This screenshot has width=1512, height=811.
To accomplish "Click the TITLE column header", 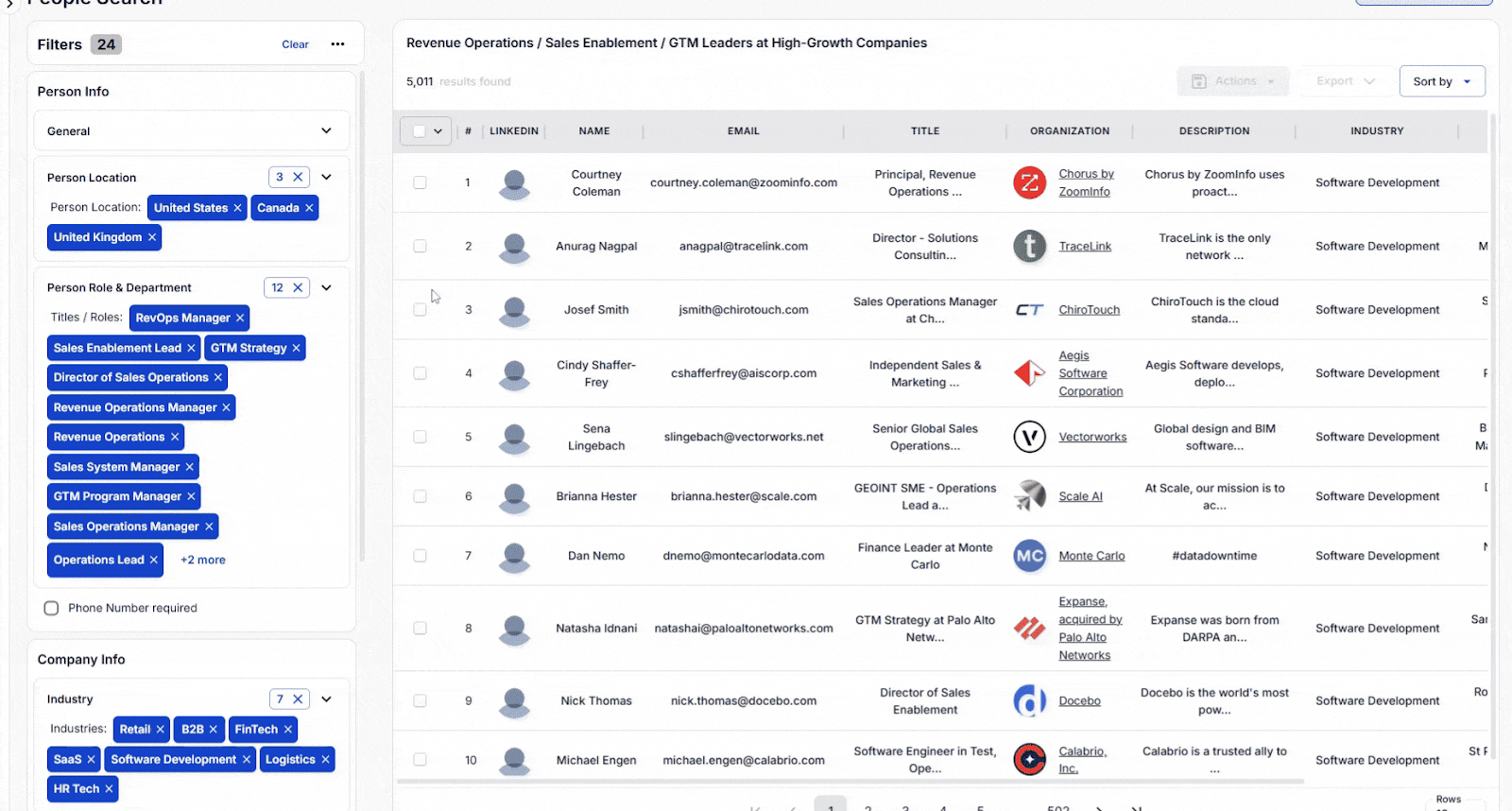I will [x=924, y=131].
